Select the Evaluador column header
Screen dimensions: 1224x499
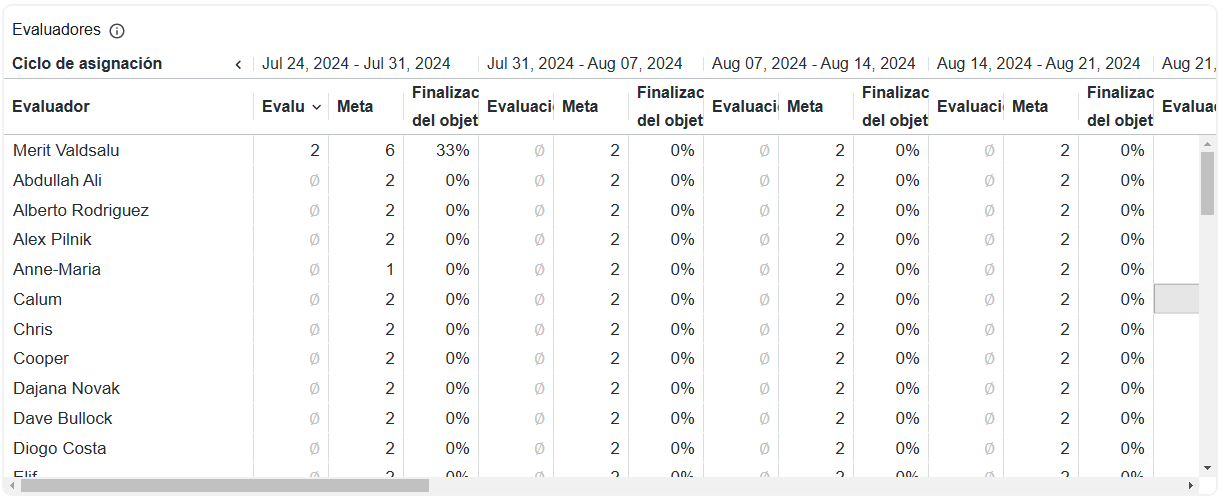(x=51, y=106)
